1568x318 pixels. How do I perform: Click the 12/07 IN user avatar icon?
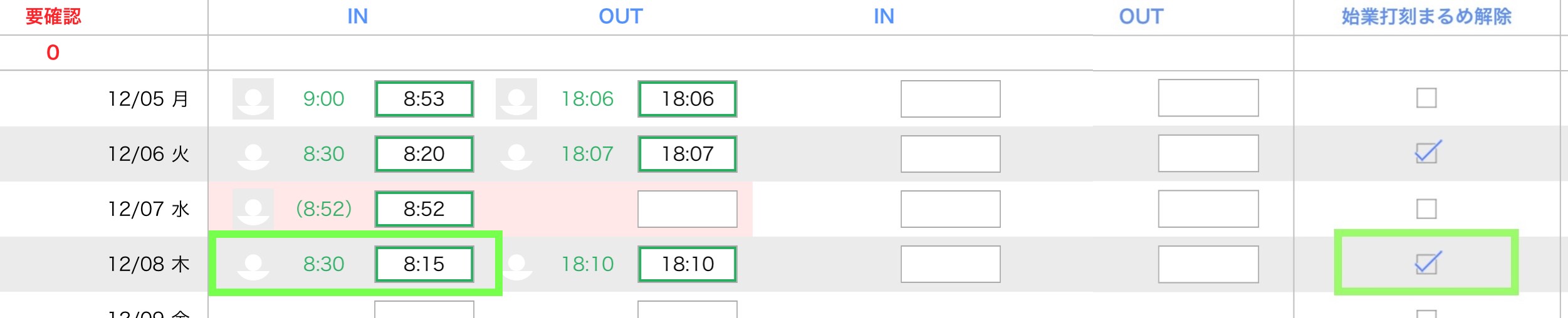coord(253,209)
